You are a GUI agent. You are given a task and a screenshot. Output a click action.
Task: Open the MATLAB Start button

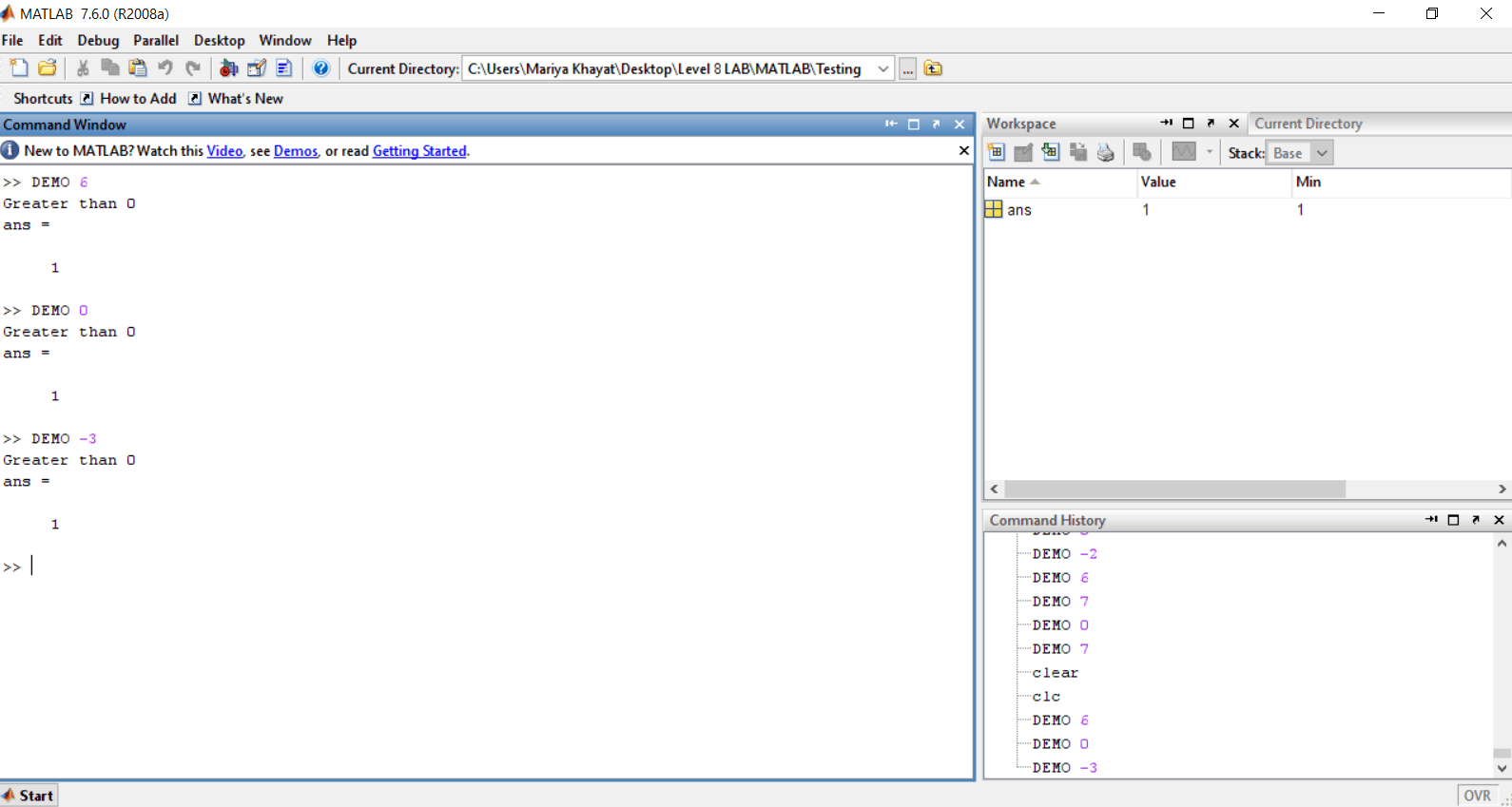pos(29,796)
